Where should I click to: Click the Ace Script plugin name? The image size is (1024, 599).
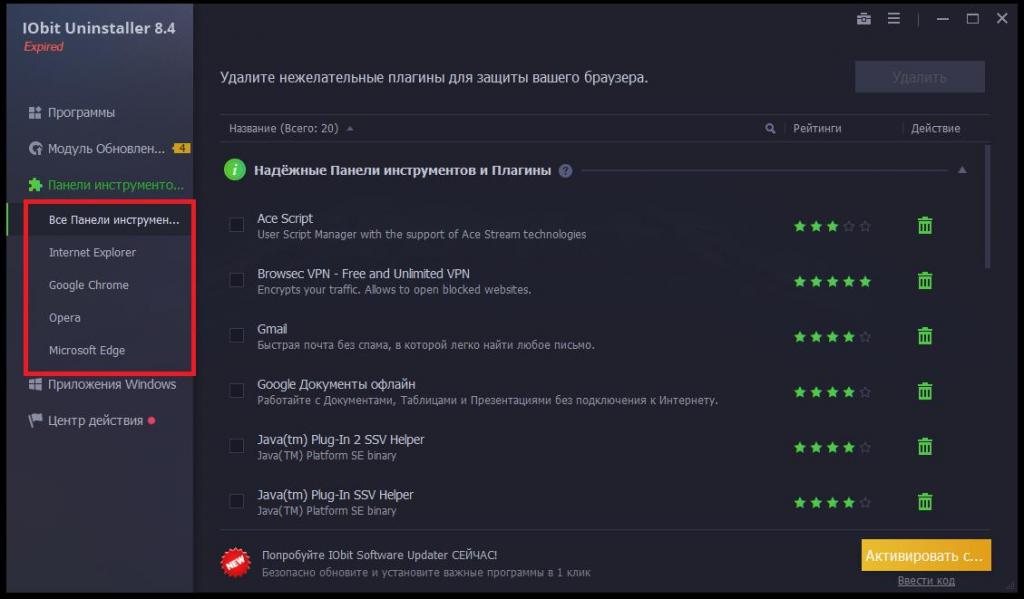[x=285, y=218]
